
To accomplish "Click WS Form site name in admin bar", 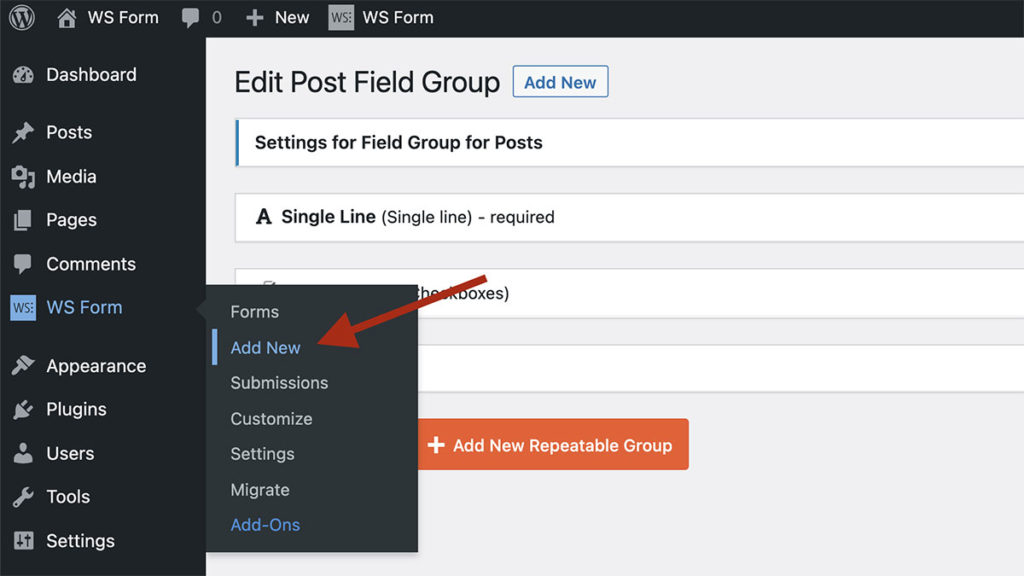I will pos(123,18).
